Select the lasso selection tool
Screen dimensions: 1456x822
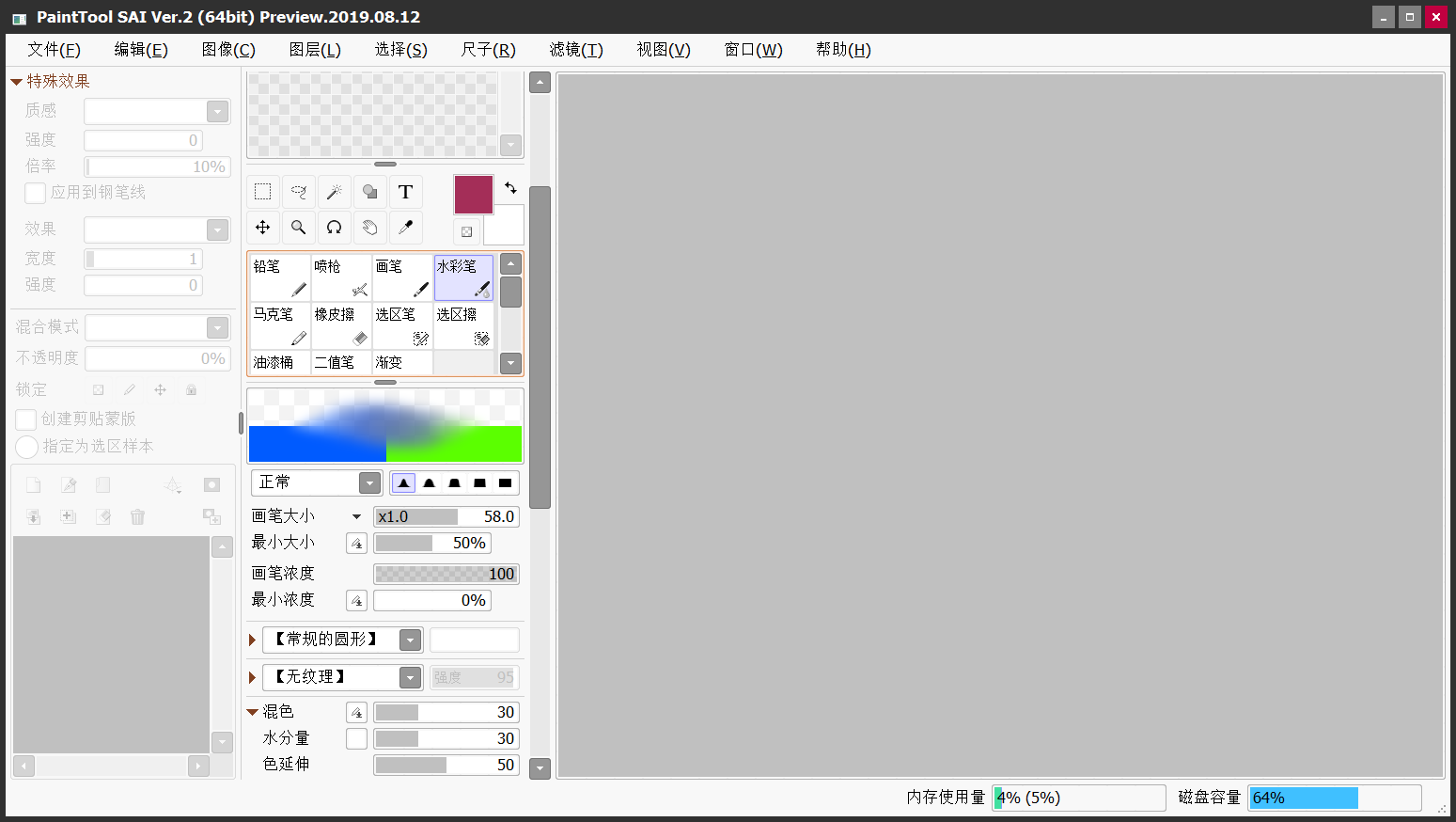pos(299,192)
